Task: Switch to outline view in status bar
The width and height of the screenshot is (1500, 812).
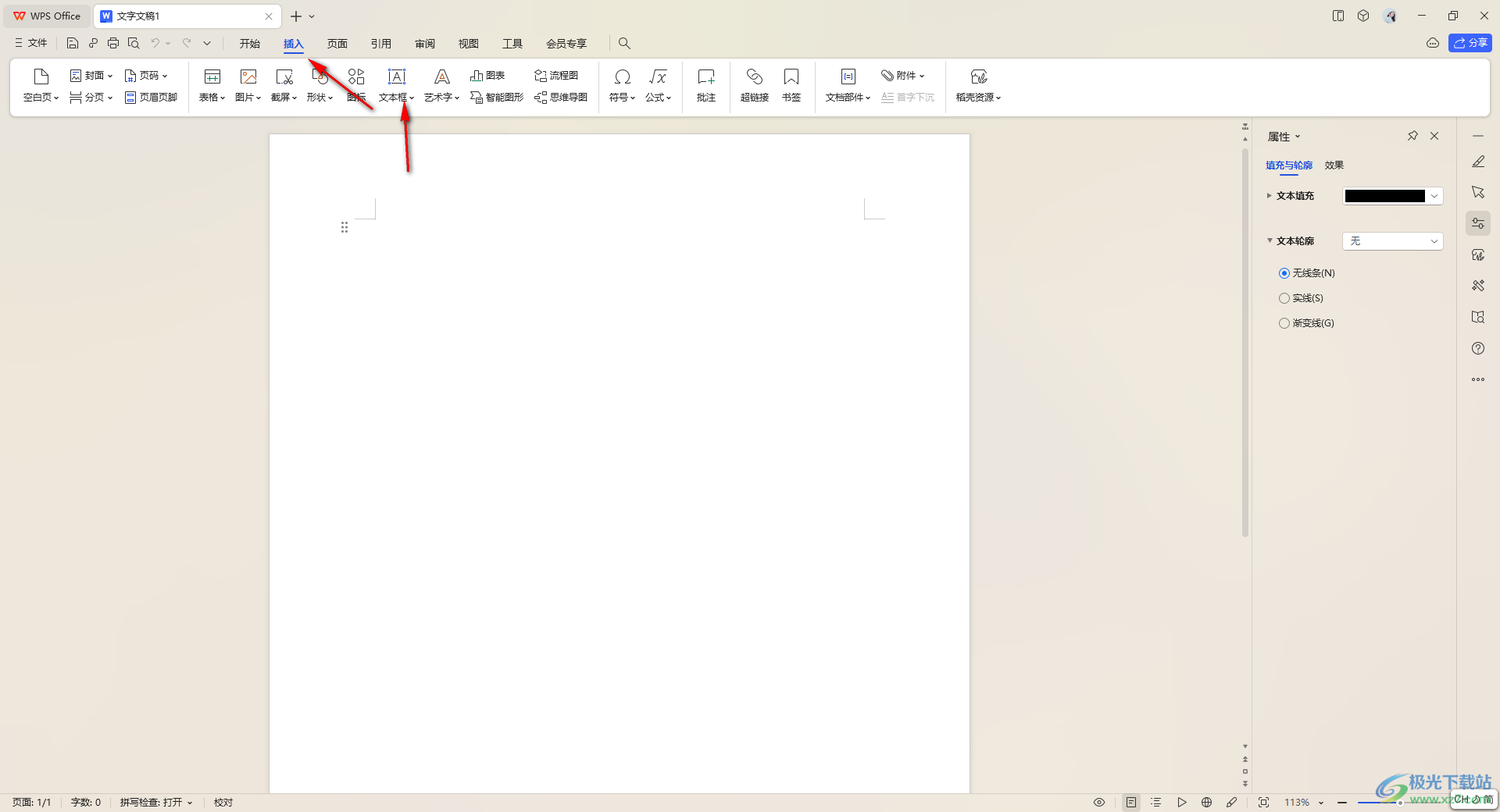Action: coord(1156,802)
